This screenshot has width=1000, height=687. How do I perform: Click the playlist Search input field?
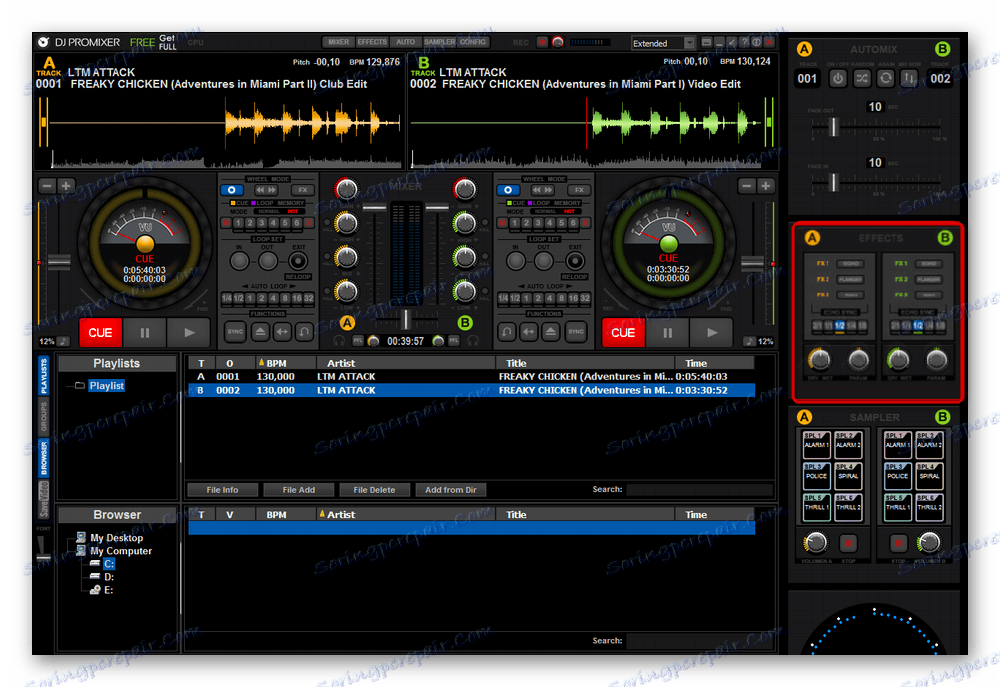tap(700, 489)
